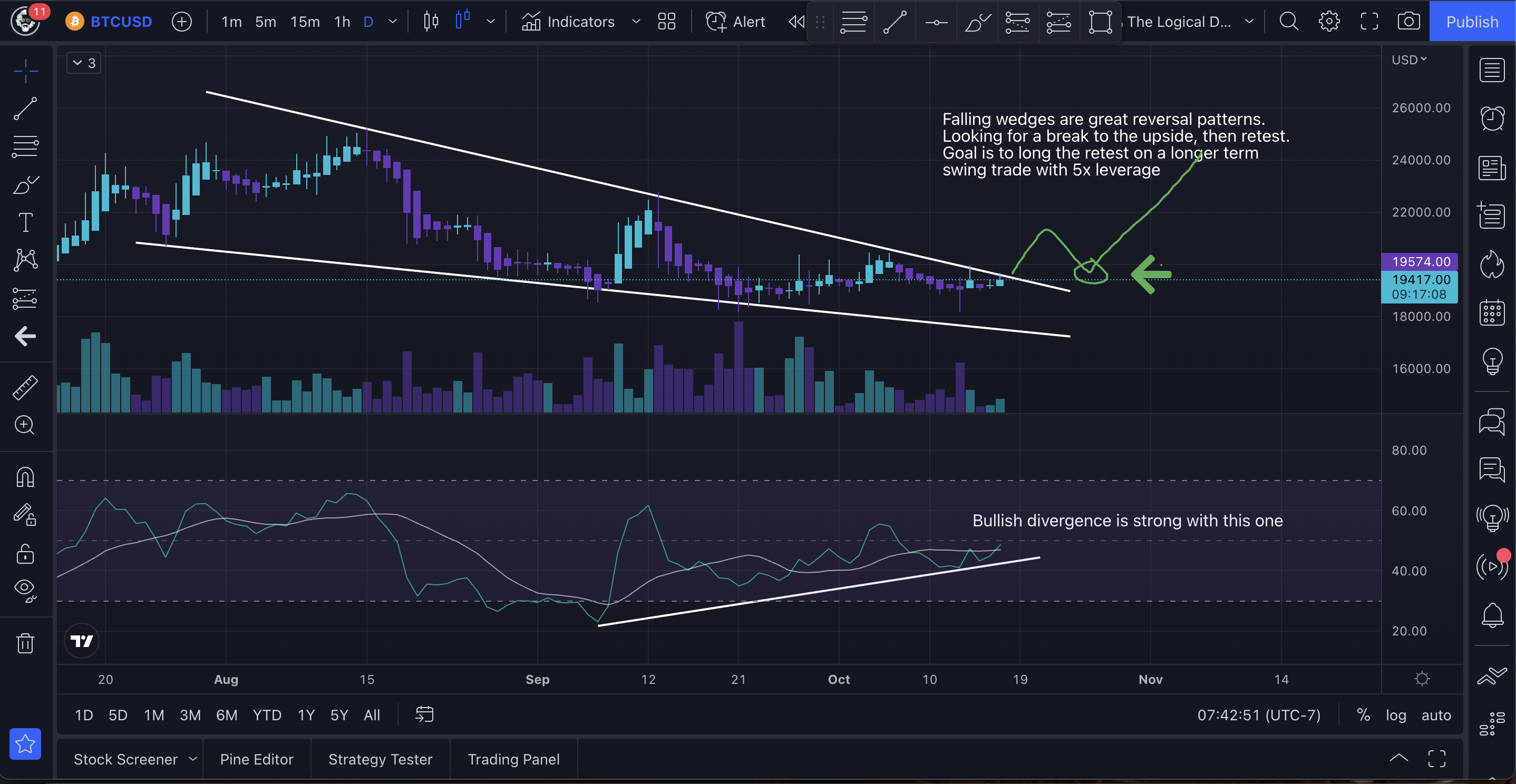Select the bars chart style icon

click(431, 22)
